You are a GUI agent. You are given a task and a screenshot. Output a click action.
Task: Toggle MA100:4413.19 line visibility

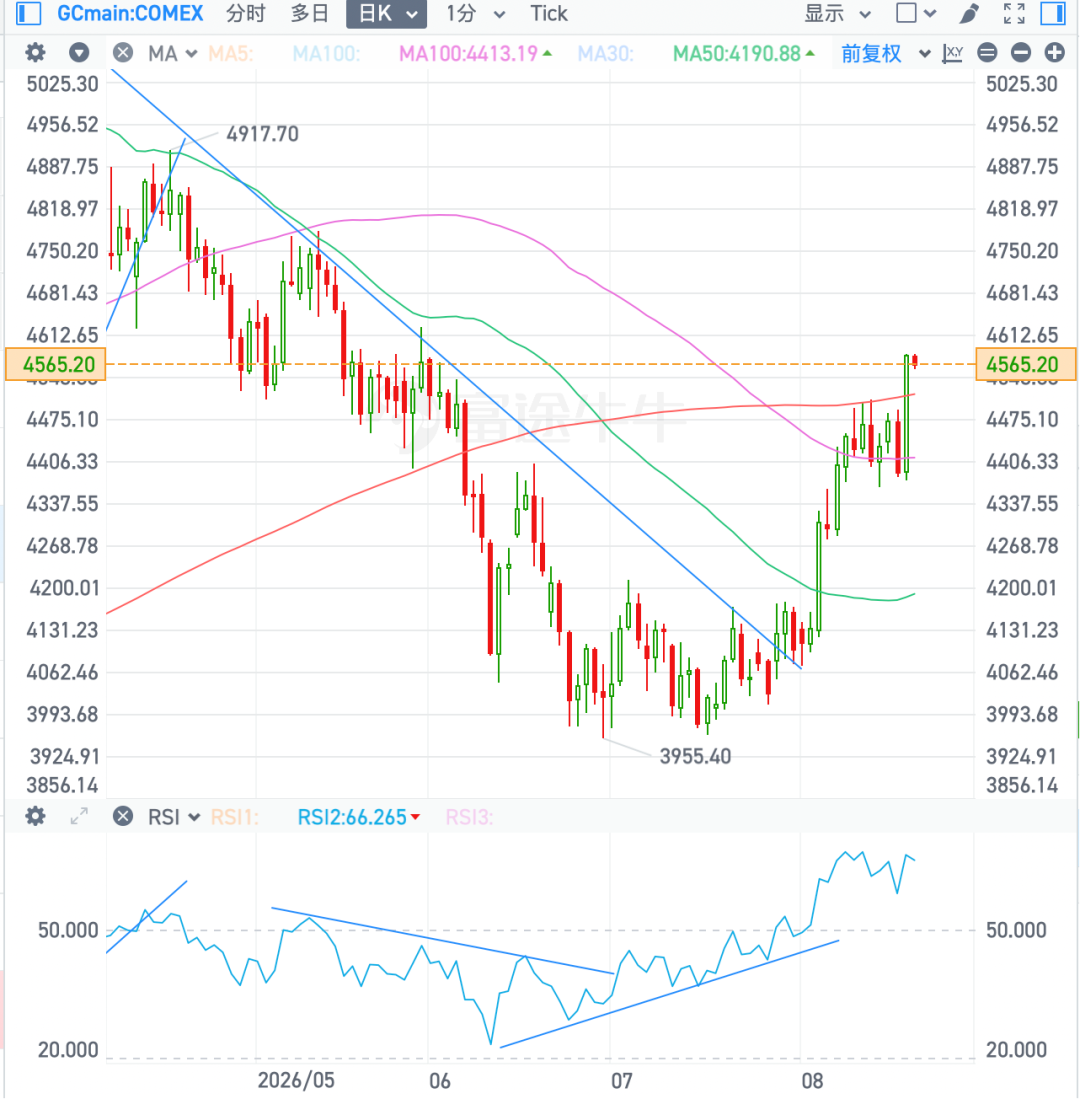474,53
